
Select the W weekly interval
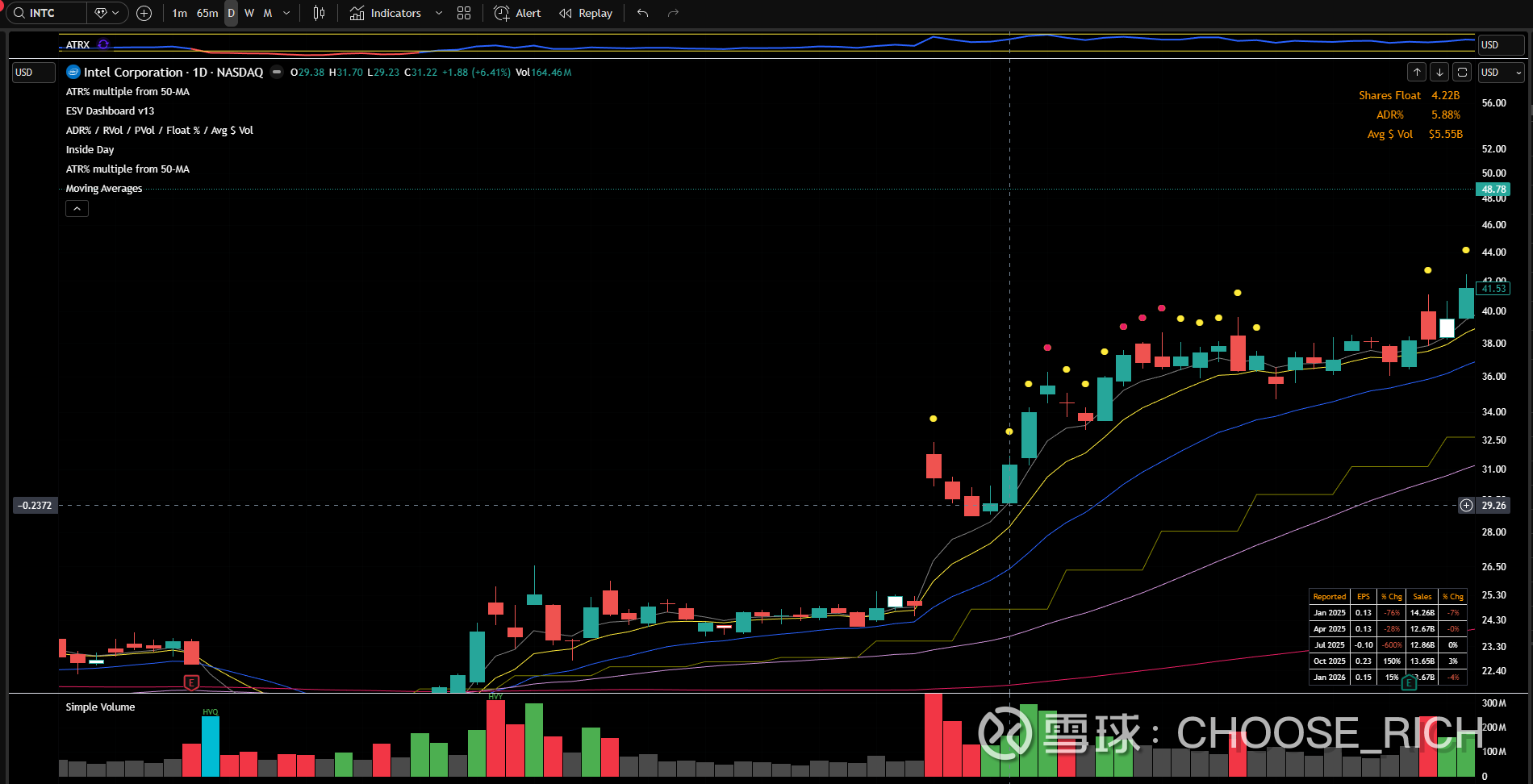coord(249,13)
